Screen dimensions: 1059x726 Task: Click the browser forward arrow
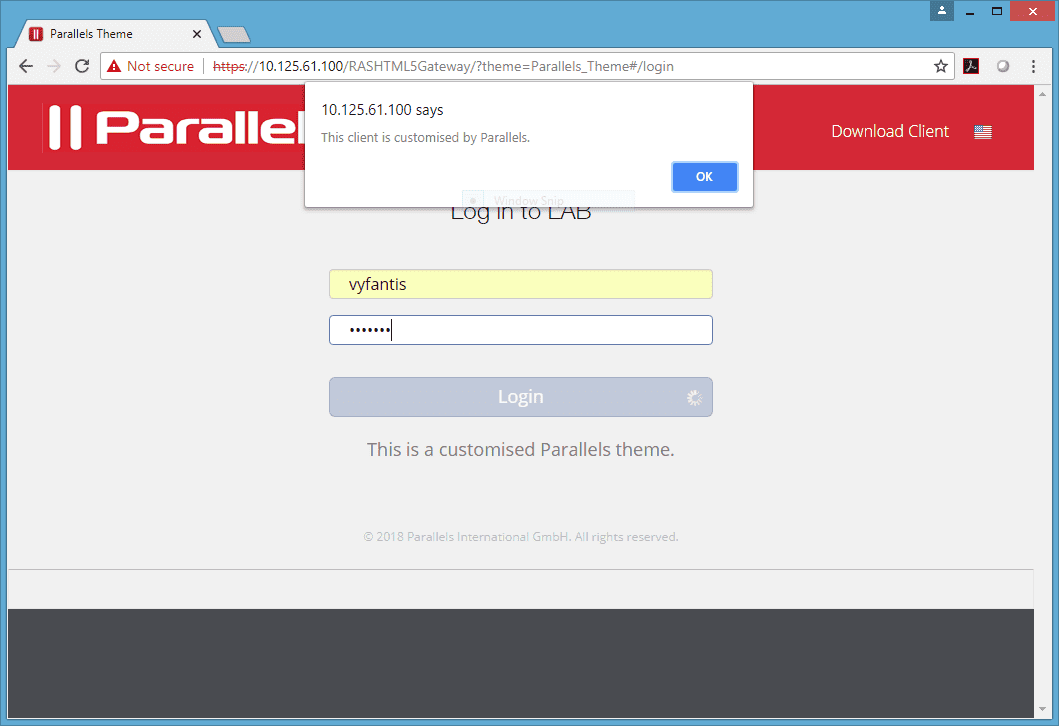(54, 66)
